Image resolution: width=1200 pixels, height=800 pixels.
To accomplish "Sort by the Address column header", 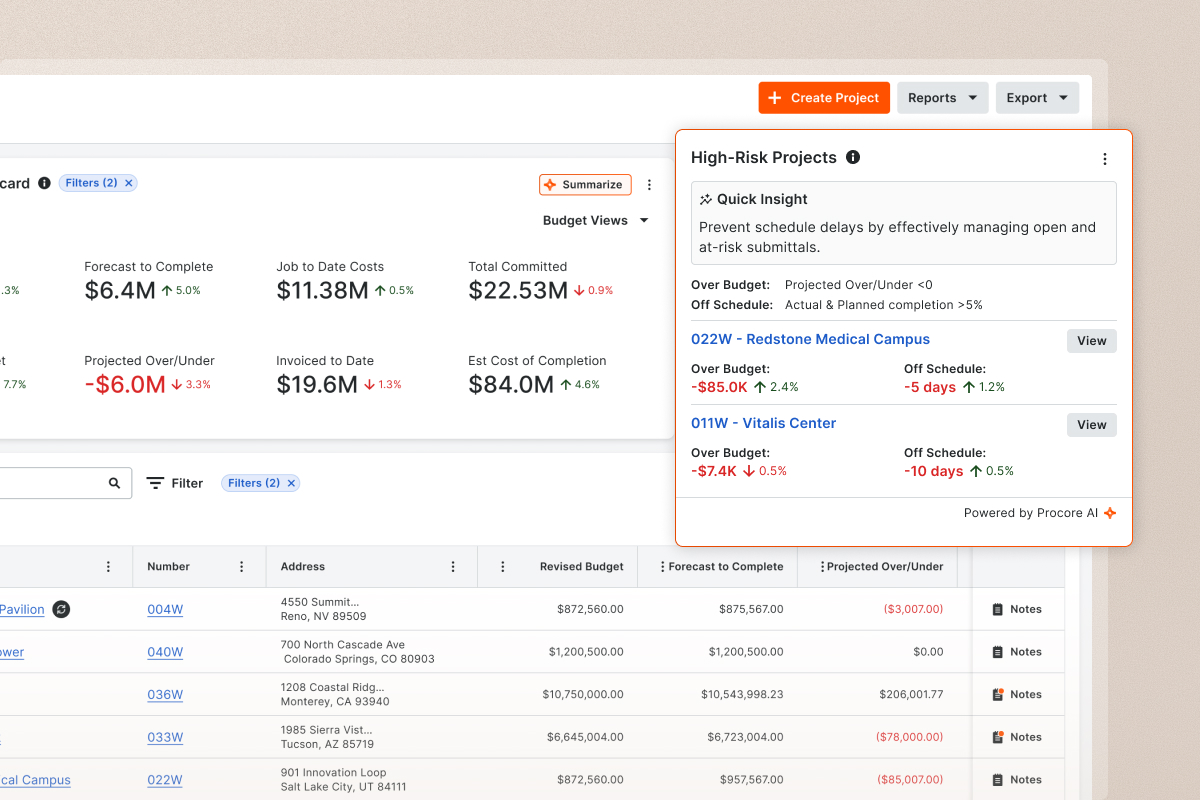I will point(302,567).
